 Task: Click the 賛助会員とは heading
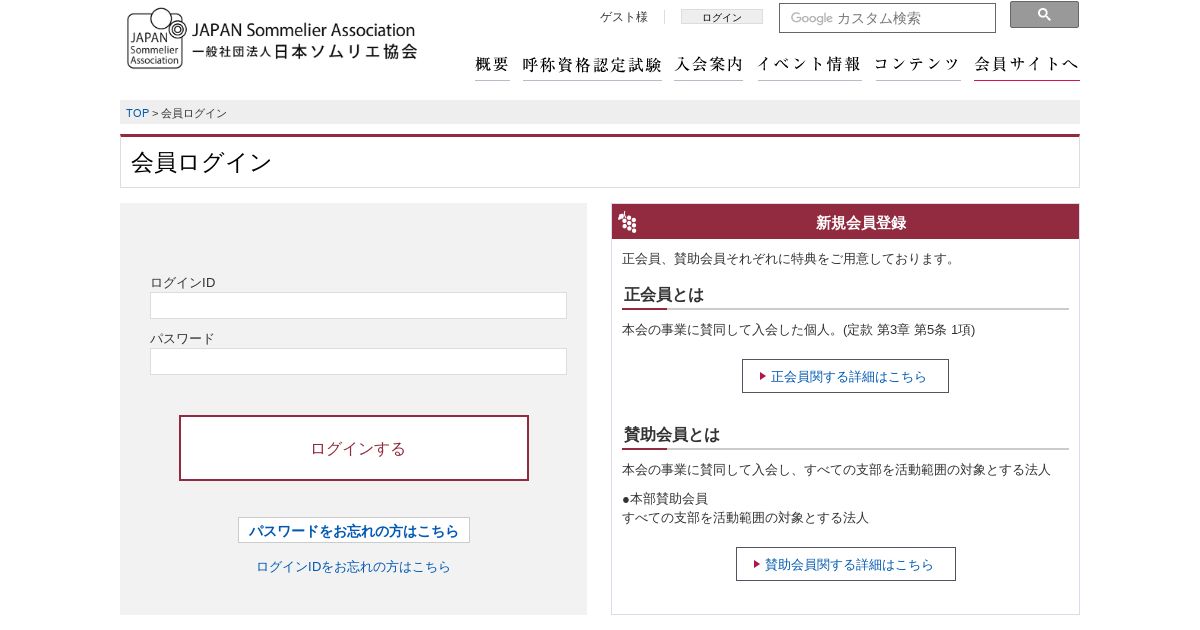click(672, 435)
